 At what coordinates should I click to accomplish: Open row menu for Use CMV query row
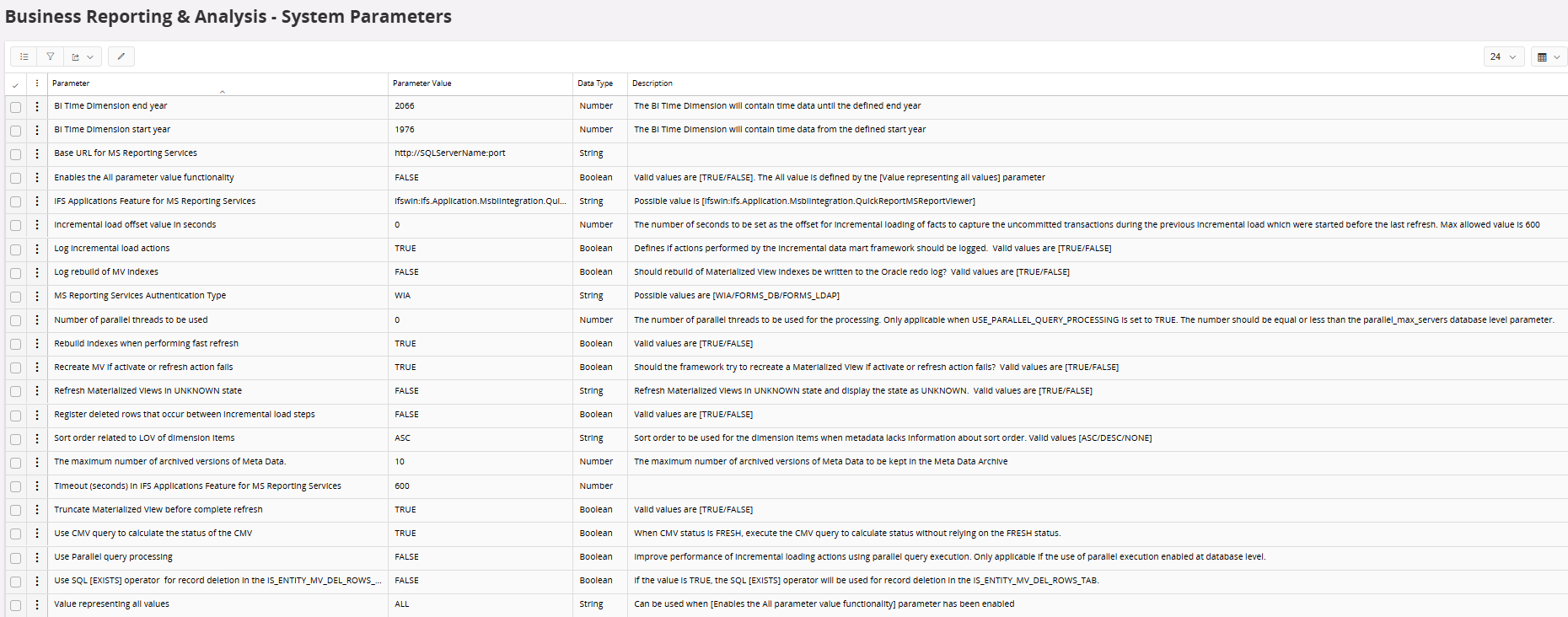(x=37, y=533)
